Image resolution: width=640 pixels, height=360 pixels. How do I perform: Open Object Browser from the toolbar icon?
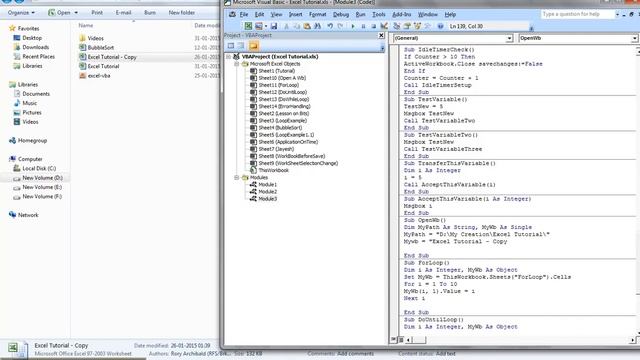point(417,26)
